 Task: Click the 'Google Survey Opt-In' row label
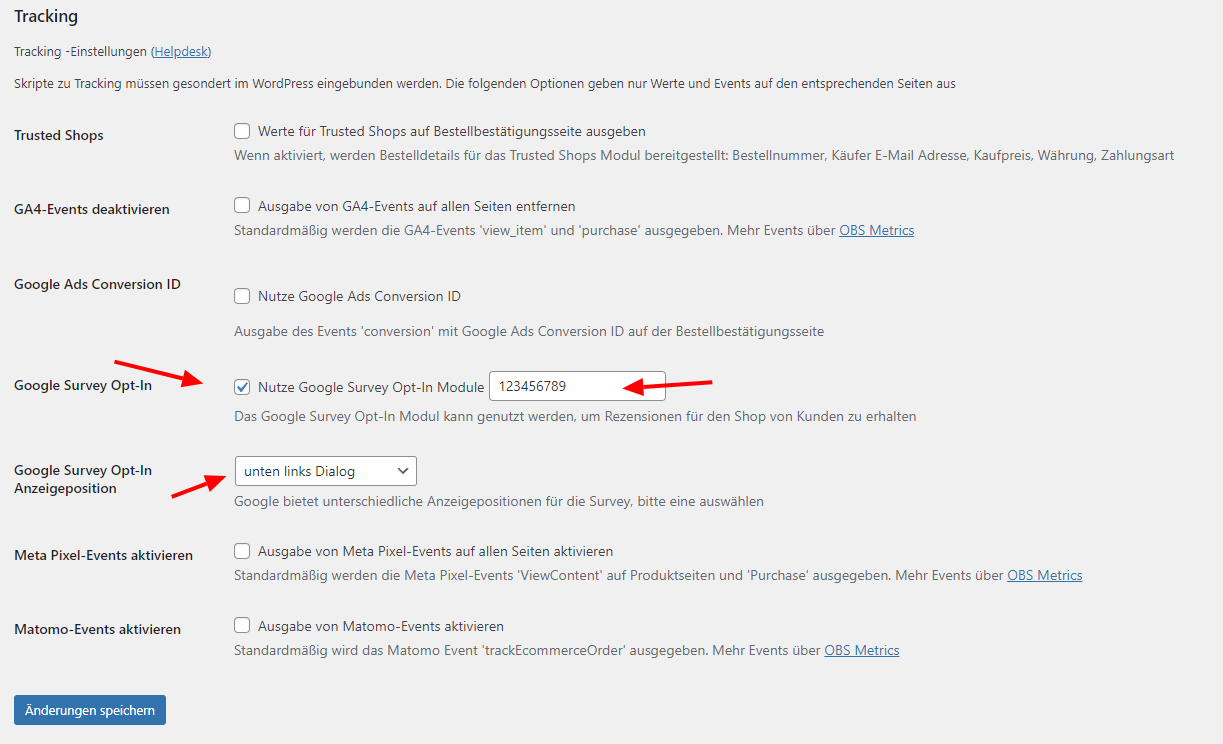click(x=83, y=385)
